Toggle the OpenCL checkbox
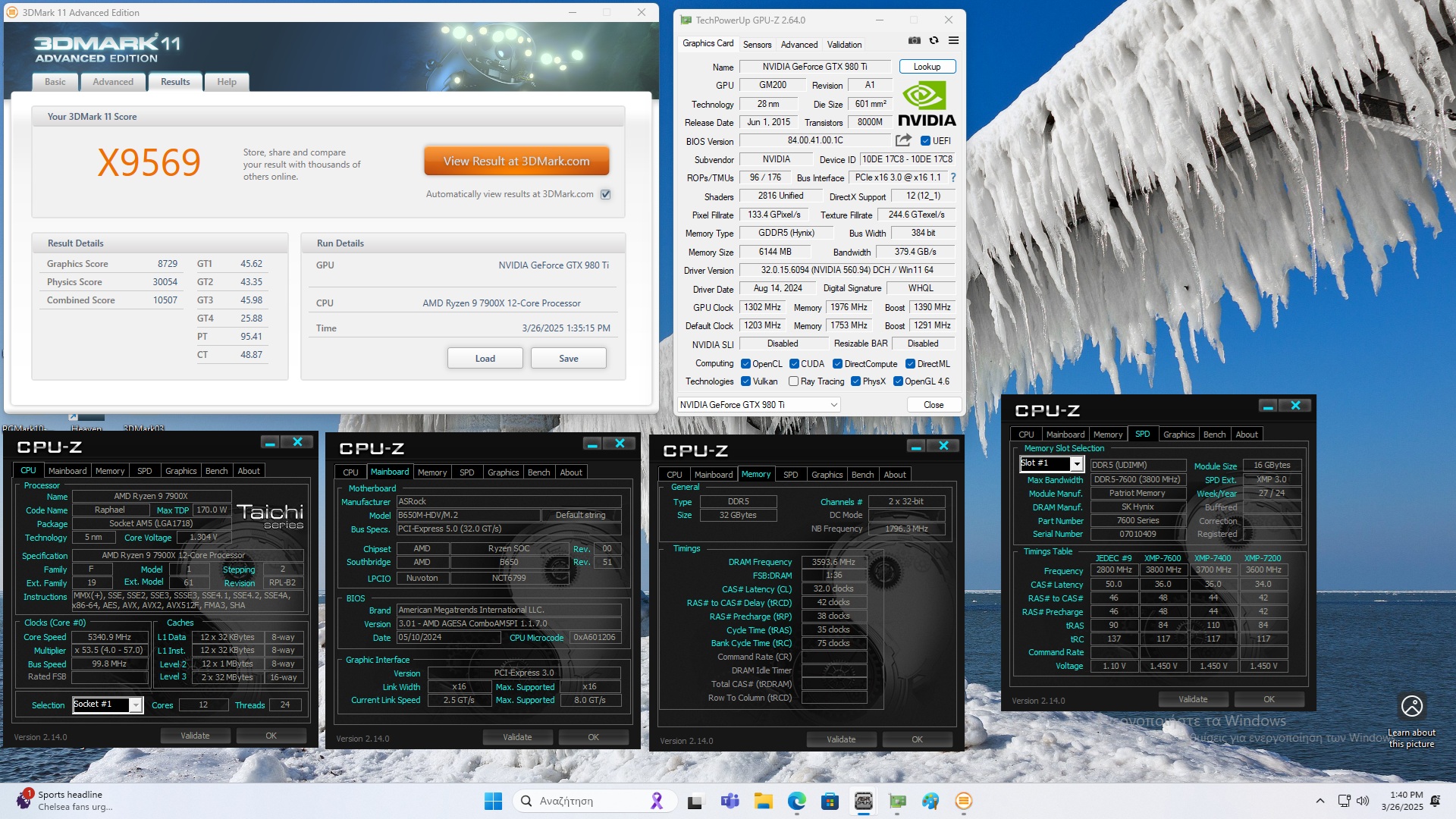 click(x=745, y=364)
